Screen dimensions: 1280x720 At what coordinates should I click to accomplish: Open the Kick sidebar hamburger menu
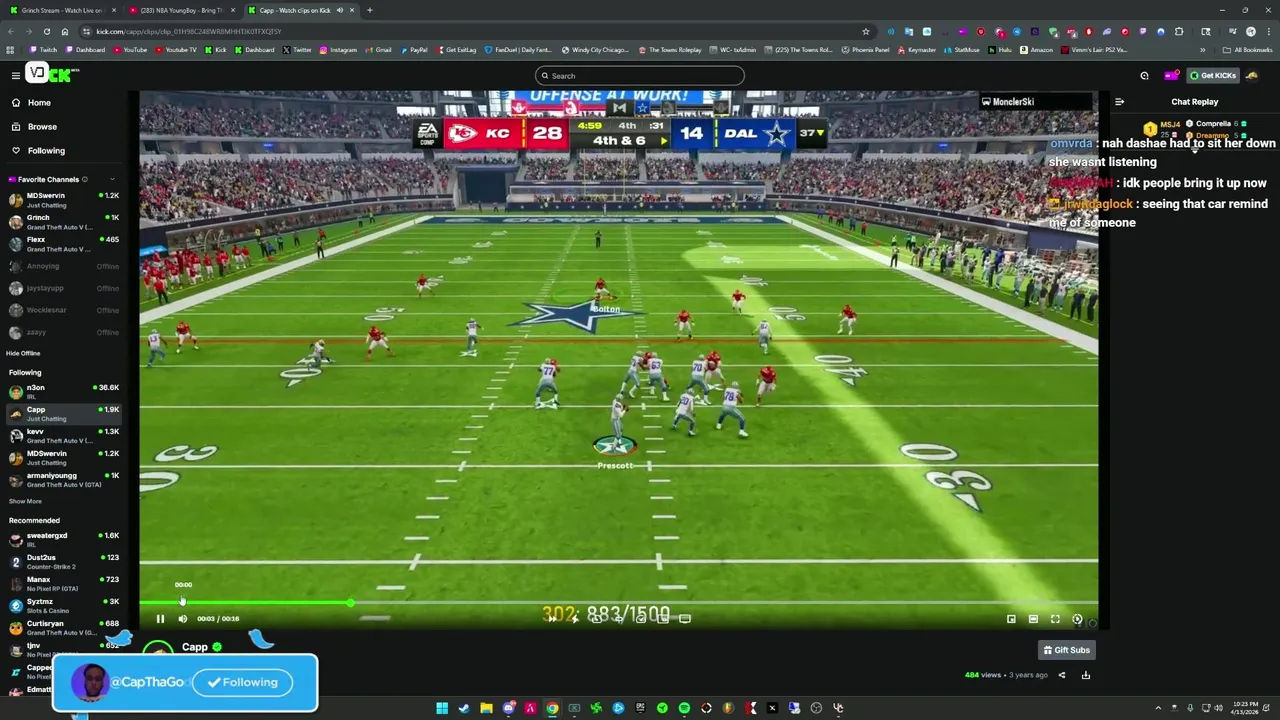(x=16, y=75)
